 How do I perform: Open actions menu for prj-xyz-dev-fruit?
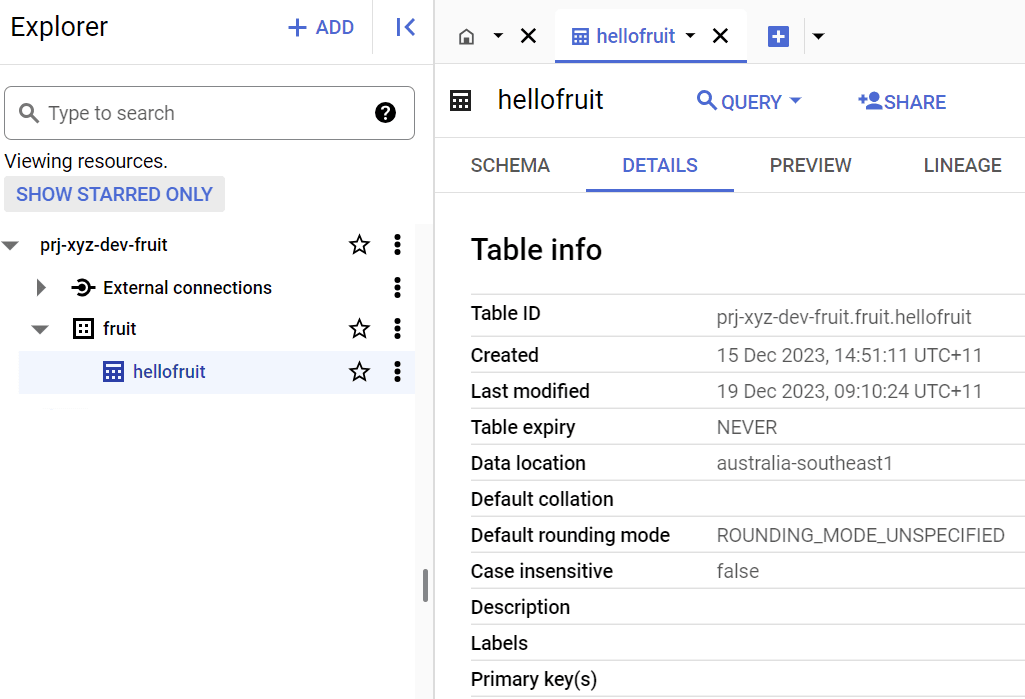(x=397, y=245)
